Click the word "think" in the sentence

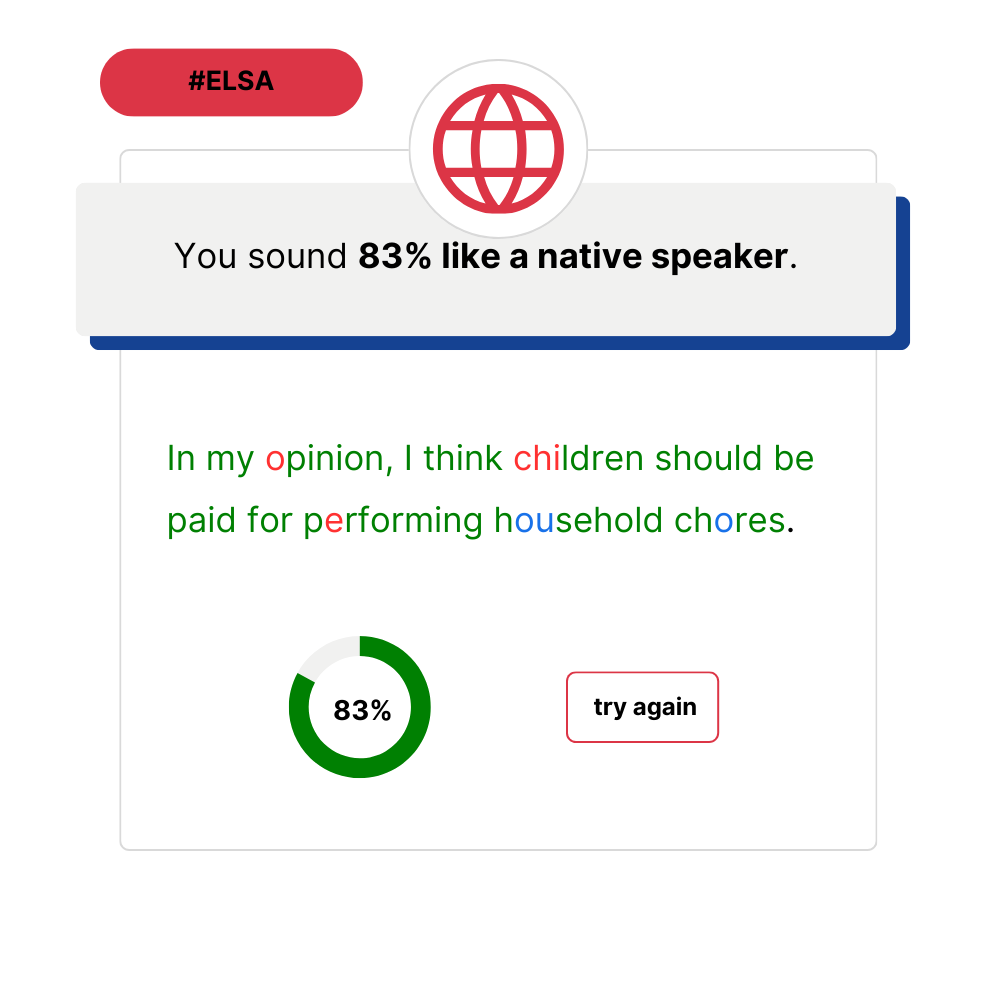[x=463, y=459]
